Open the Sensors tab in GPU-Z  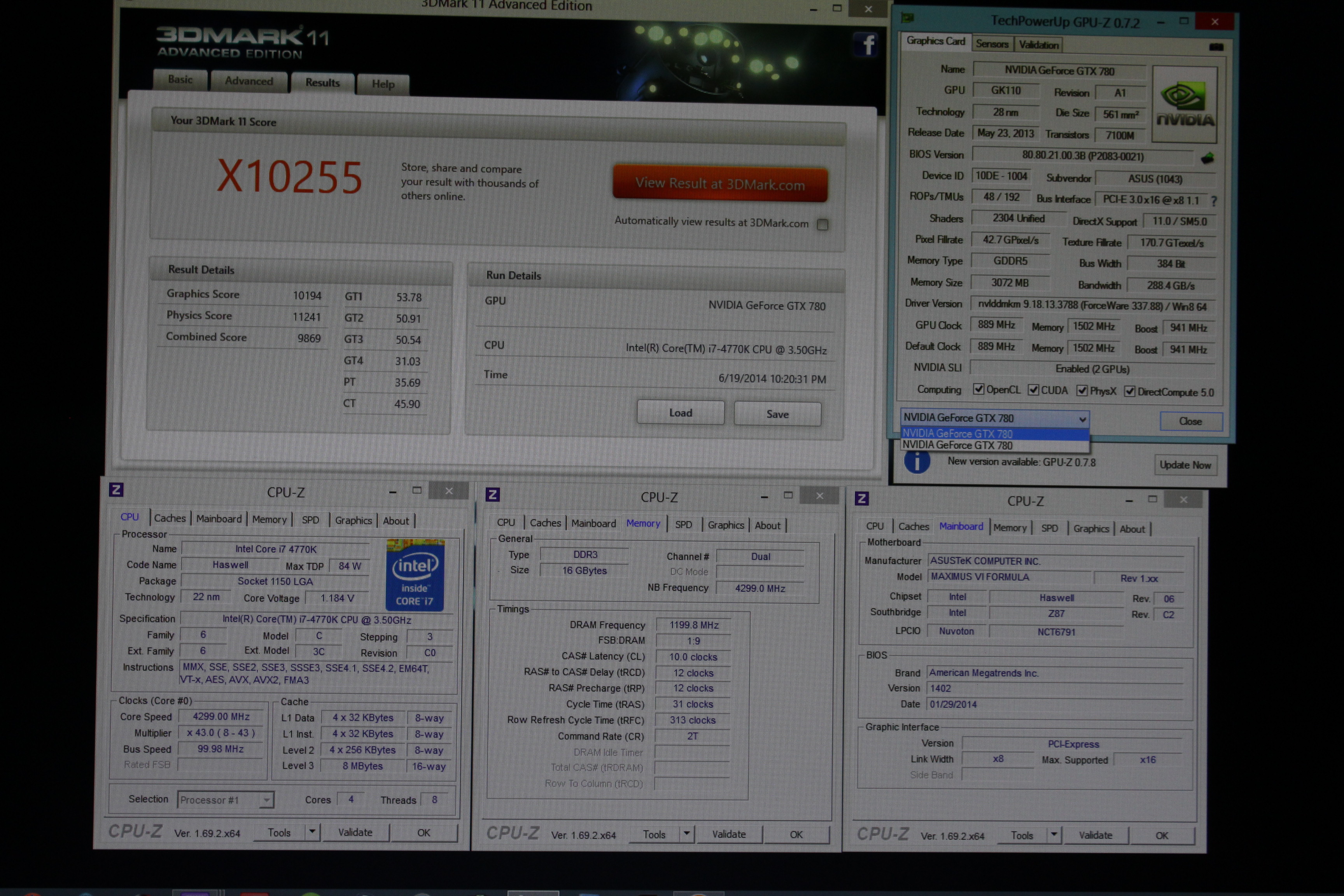click(x=992, y=44)
